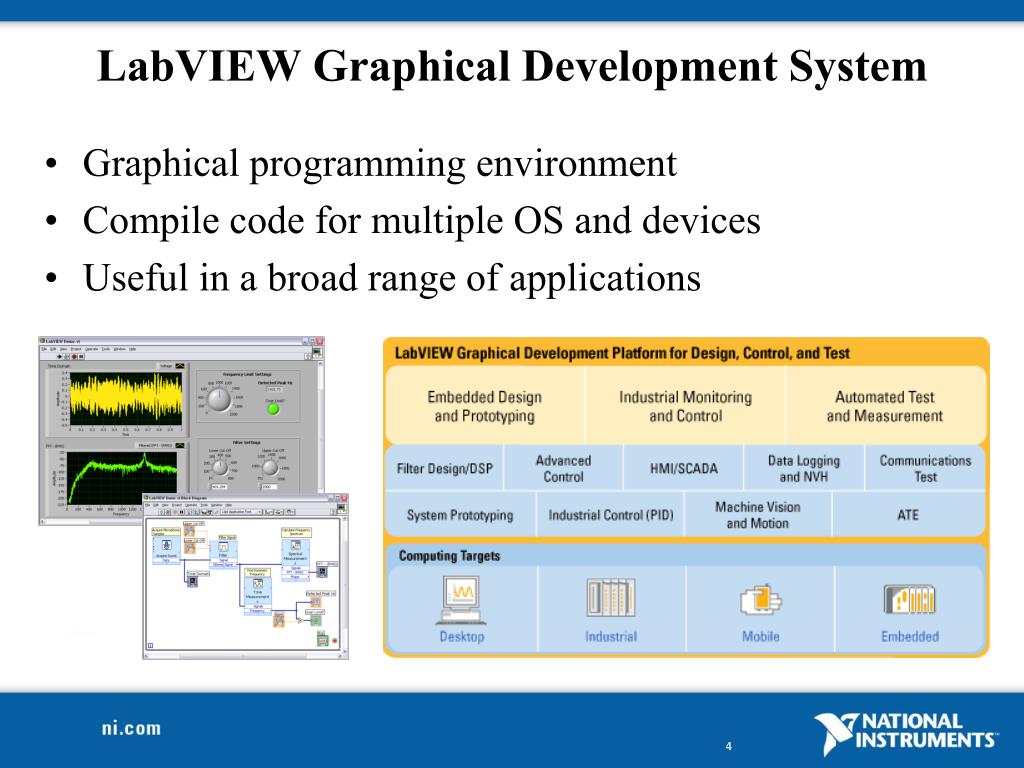Select the Industrial target label
The width and height of the screenshot is (1024, 768).
pyautogui.click(x=611, y=636)
